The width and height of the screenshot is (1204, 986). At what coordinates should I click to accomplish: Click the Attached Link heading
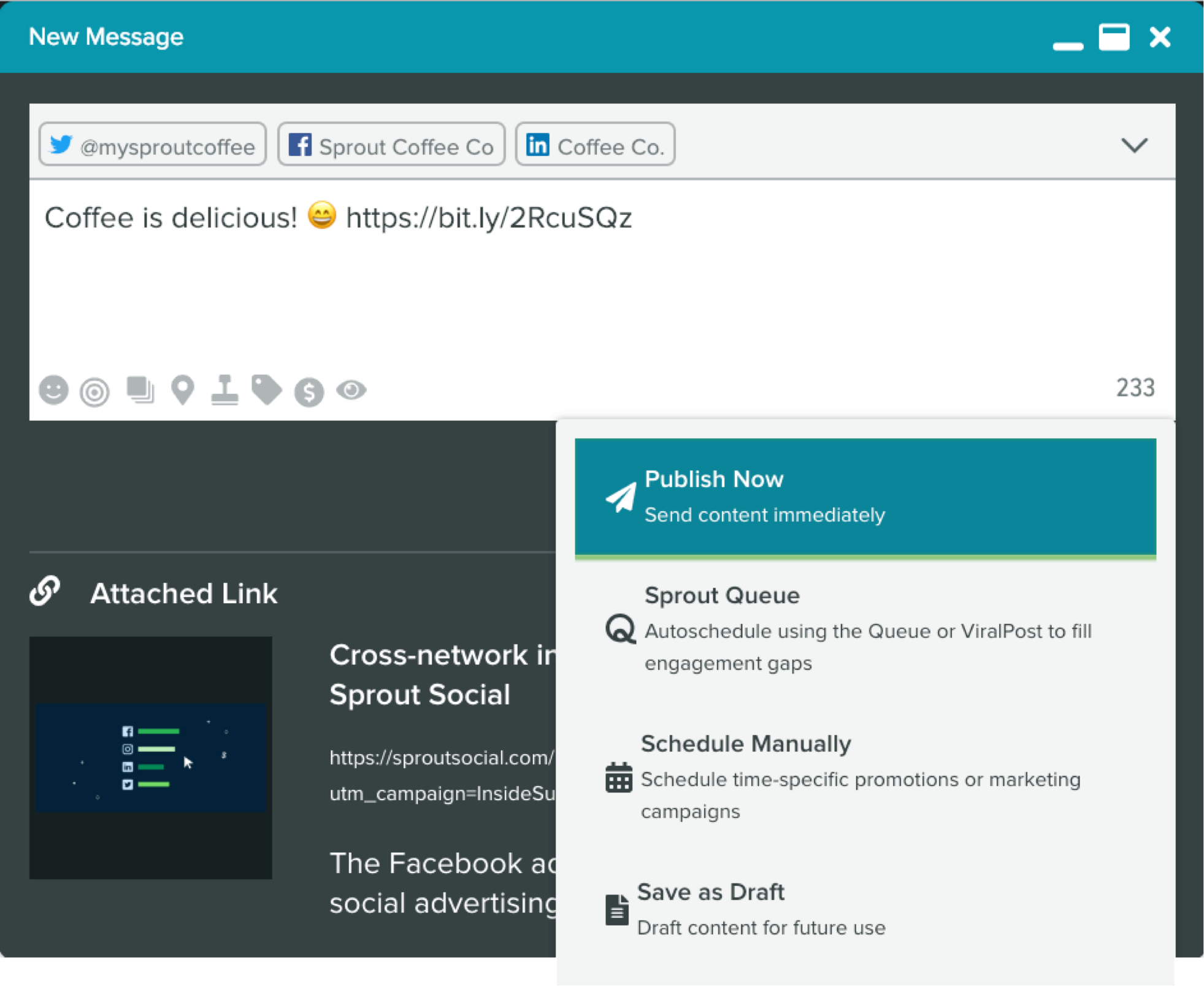(x=183, y=593)
